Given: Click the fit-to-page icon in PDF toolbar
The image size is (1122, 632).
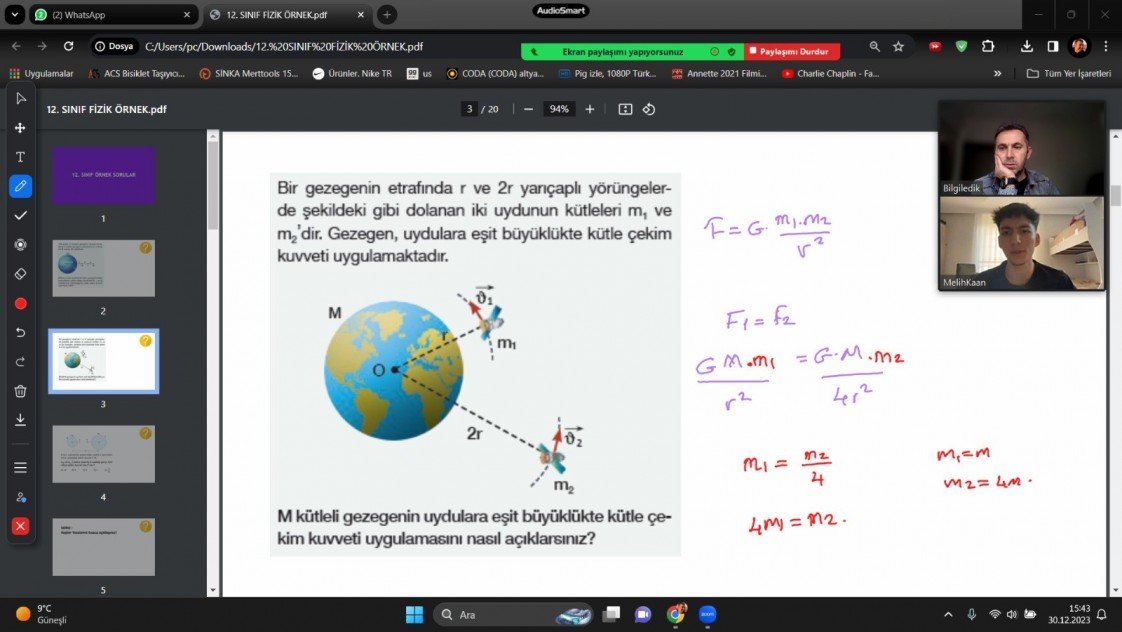Looking at the screenshot, I should (x=624, y=109).
